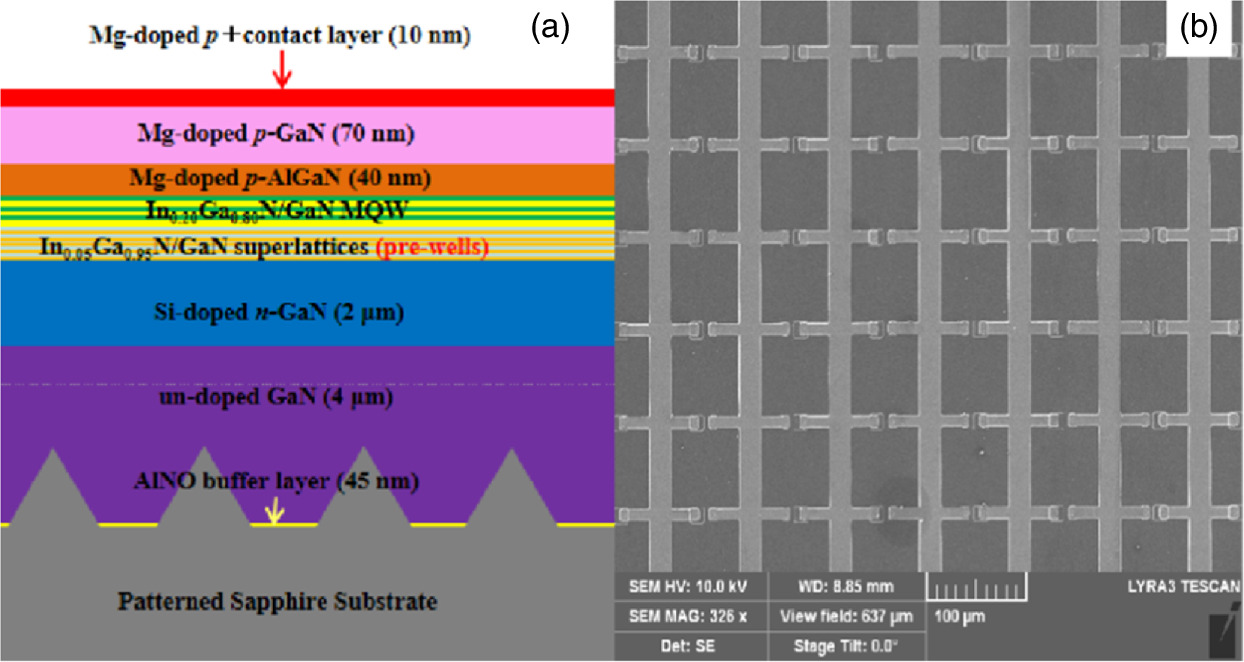Click the 'WD: 8.85 mm' readout

847,586
